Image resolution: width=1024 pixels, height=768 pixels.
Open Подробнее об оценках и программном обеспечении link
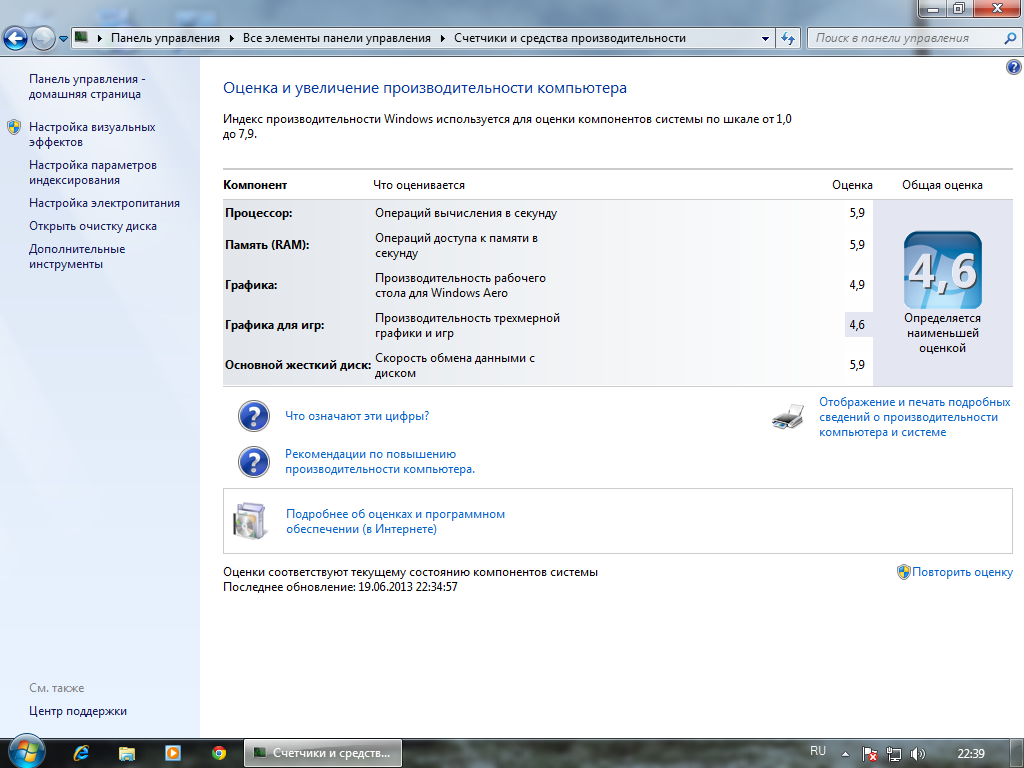click(396, 522)
